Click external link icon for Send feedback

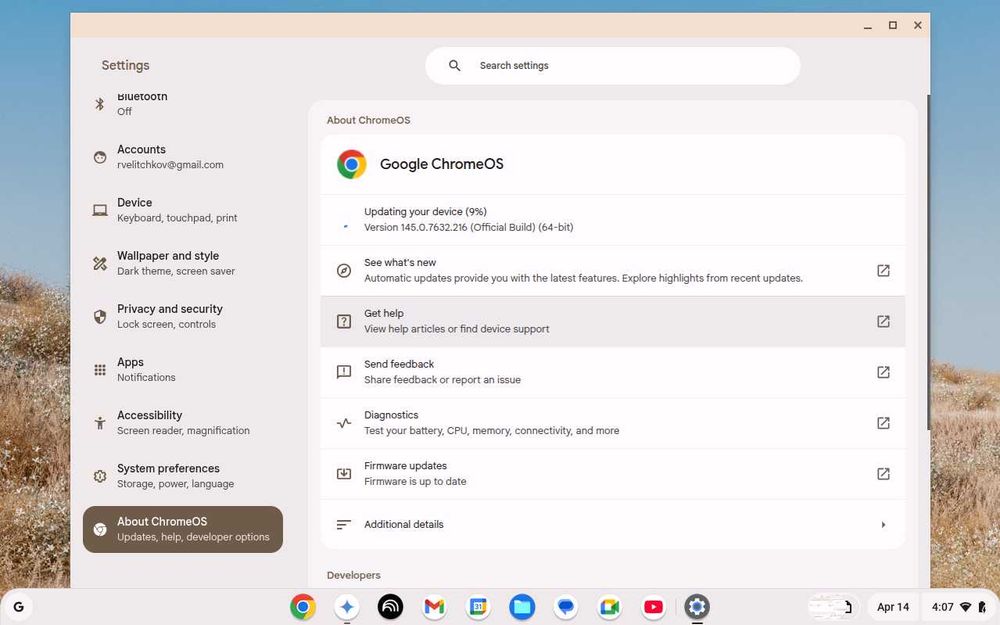coord(883,372)
